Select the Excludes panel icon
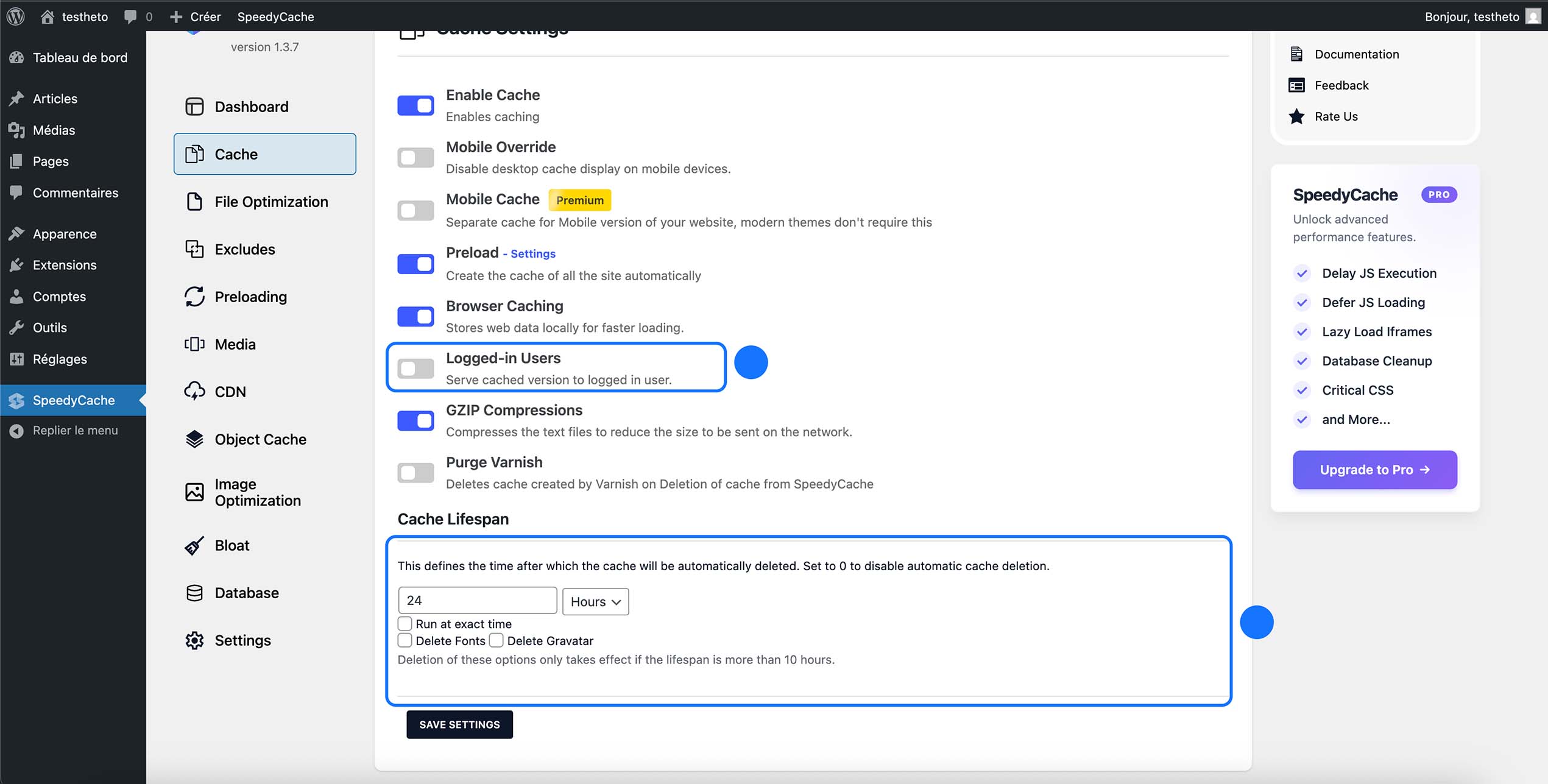Image resolution: width=1548 pixels, height=784 pixels. (194, 249)
